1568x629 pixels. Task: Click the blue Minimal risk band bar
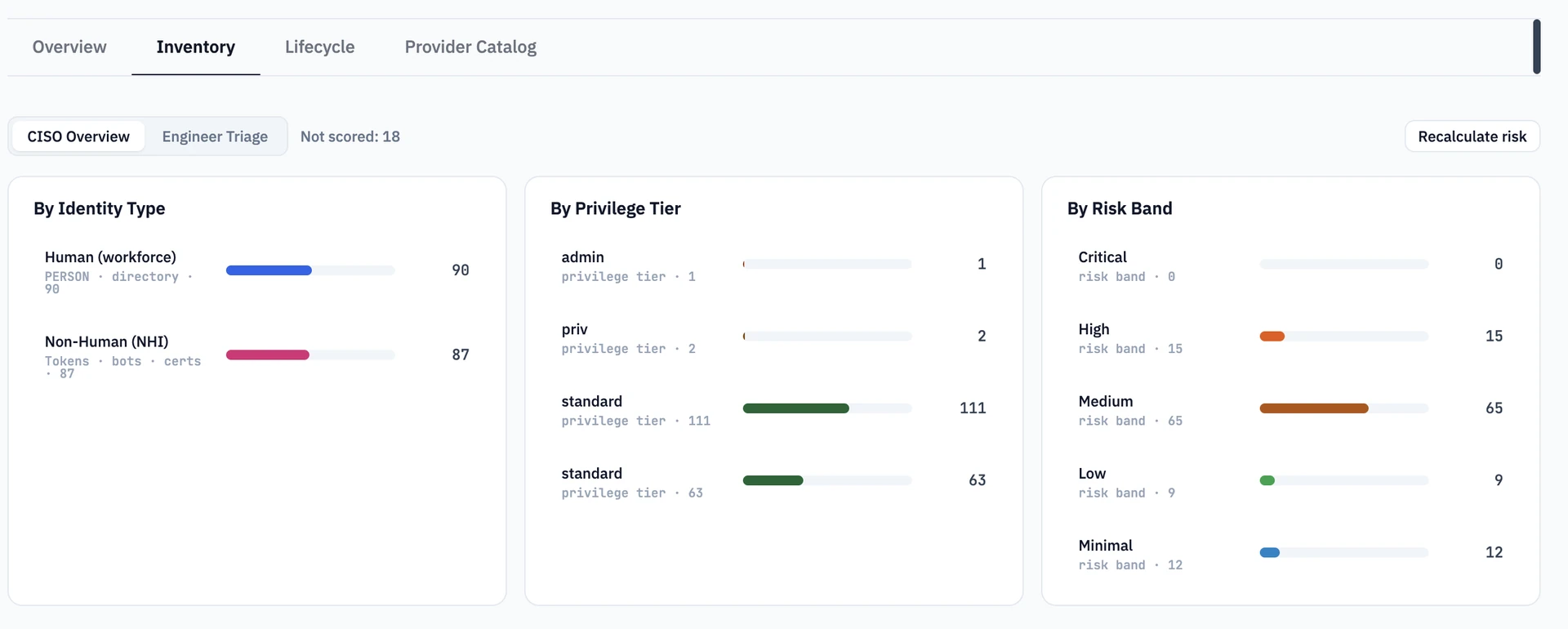click(x=1270, y=552)
